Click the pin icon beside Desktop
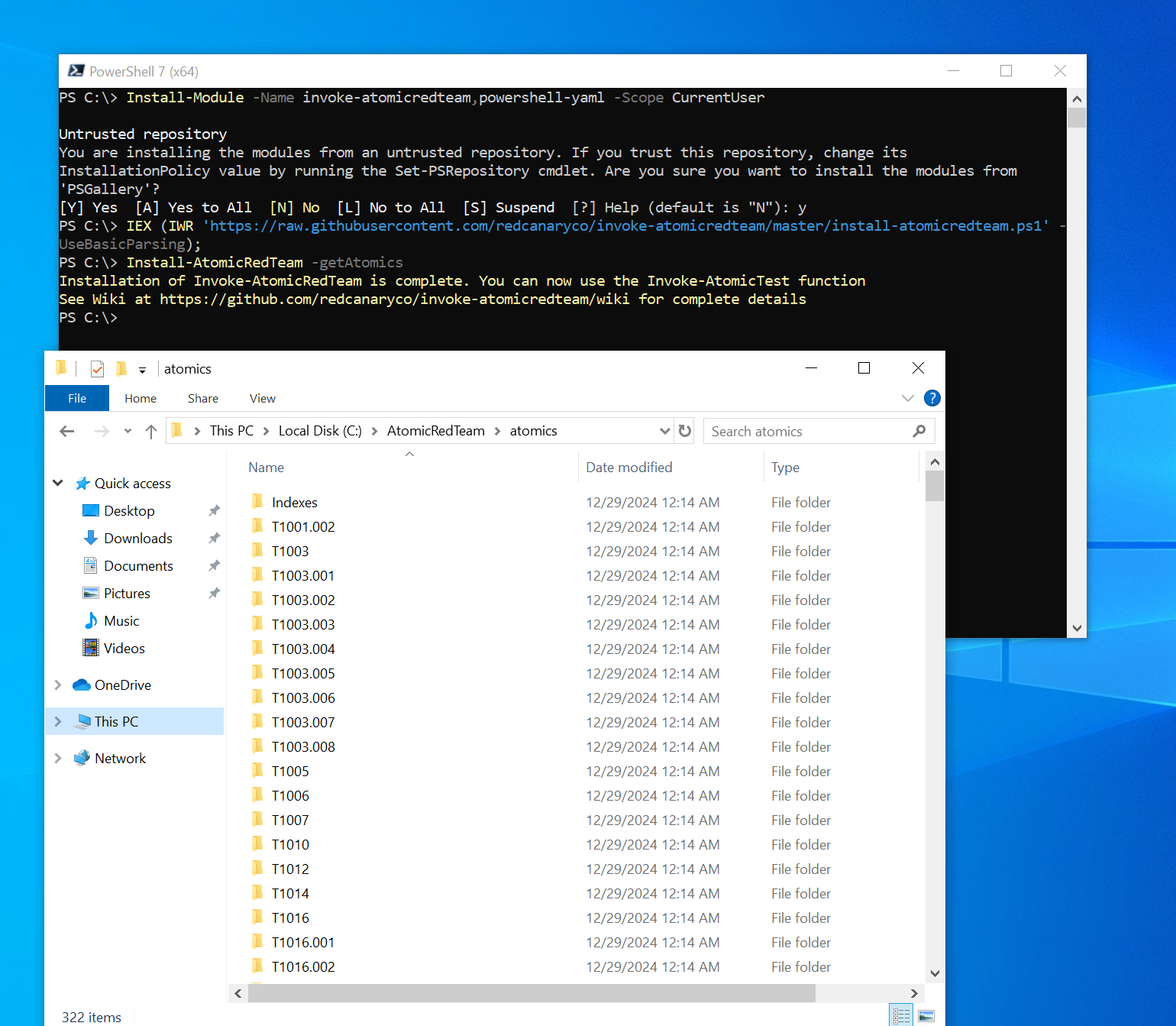The width and height of the screenshot is (1176, 1026). 214,510
